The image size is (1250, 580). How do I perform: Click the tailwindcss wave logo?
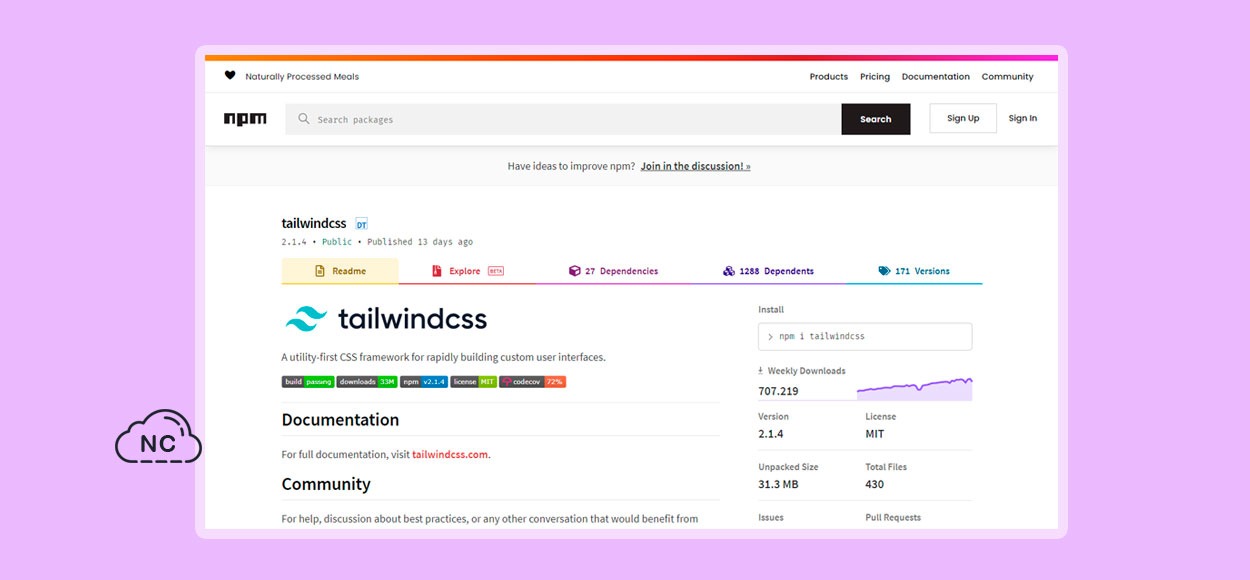pyautogui.click(x=306, y=319)
